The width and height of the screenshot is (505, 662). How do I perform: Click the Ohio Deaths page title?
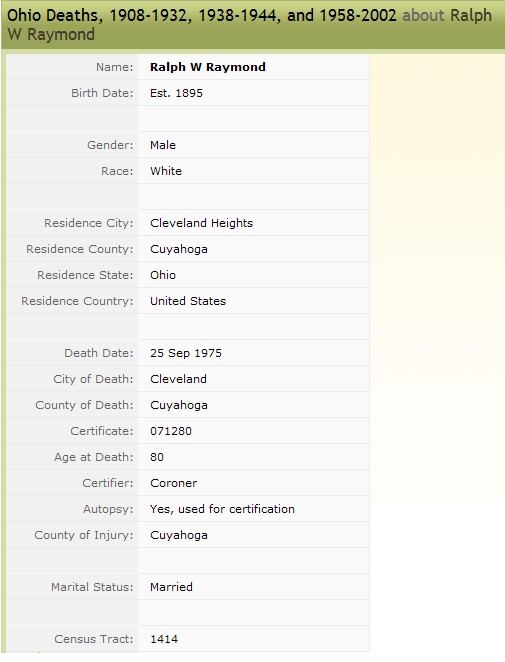250,24
